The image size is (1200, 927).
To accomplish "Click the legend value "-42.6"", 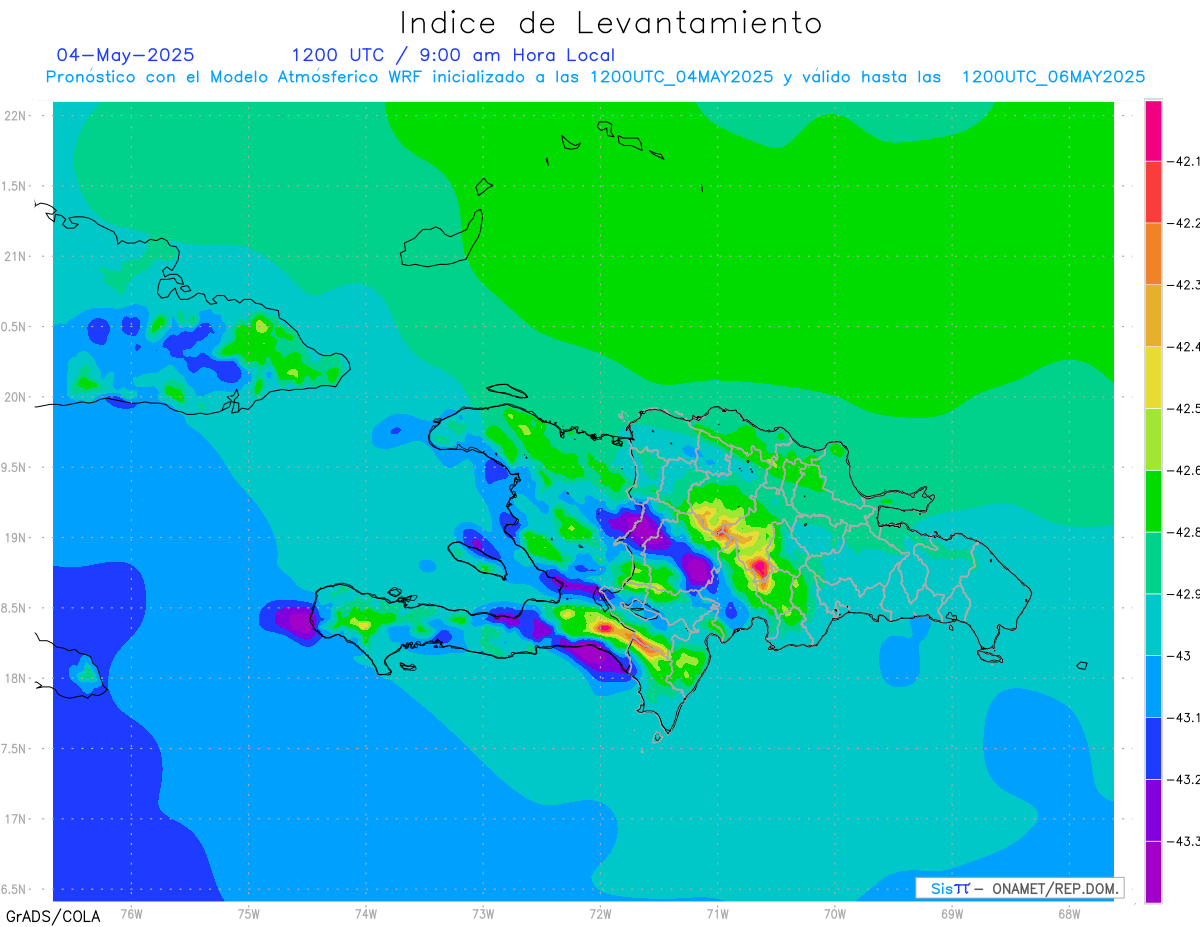I will [x=1185, y=470].
